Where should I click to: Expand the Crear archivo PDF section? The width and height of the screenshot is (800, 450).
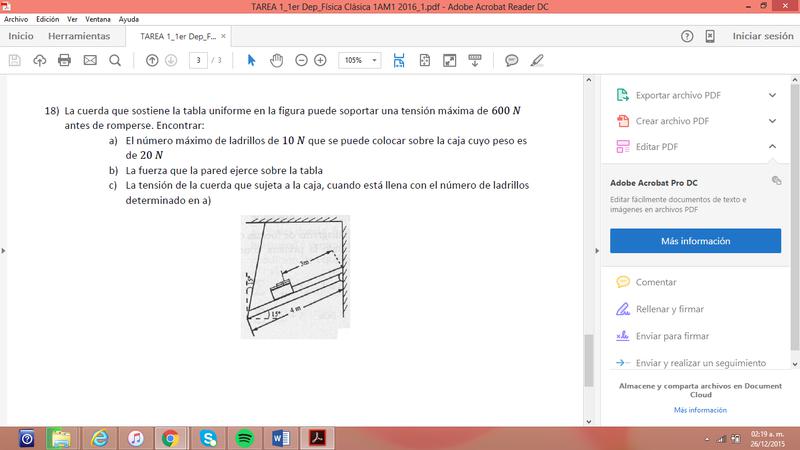(x=772, y=121)
